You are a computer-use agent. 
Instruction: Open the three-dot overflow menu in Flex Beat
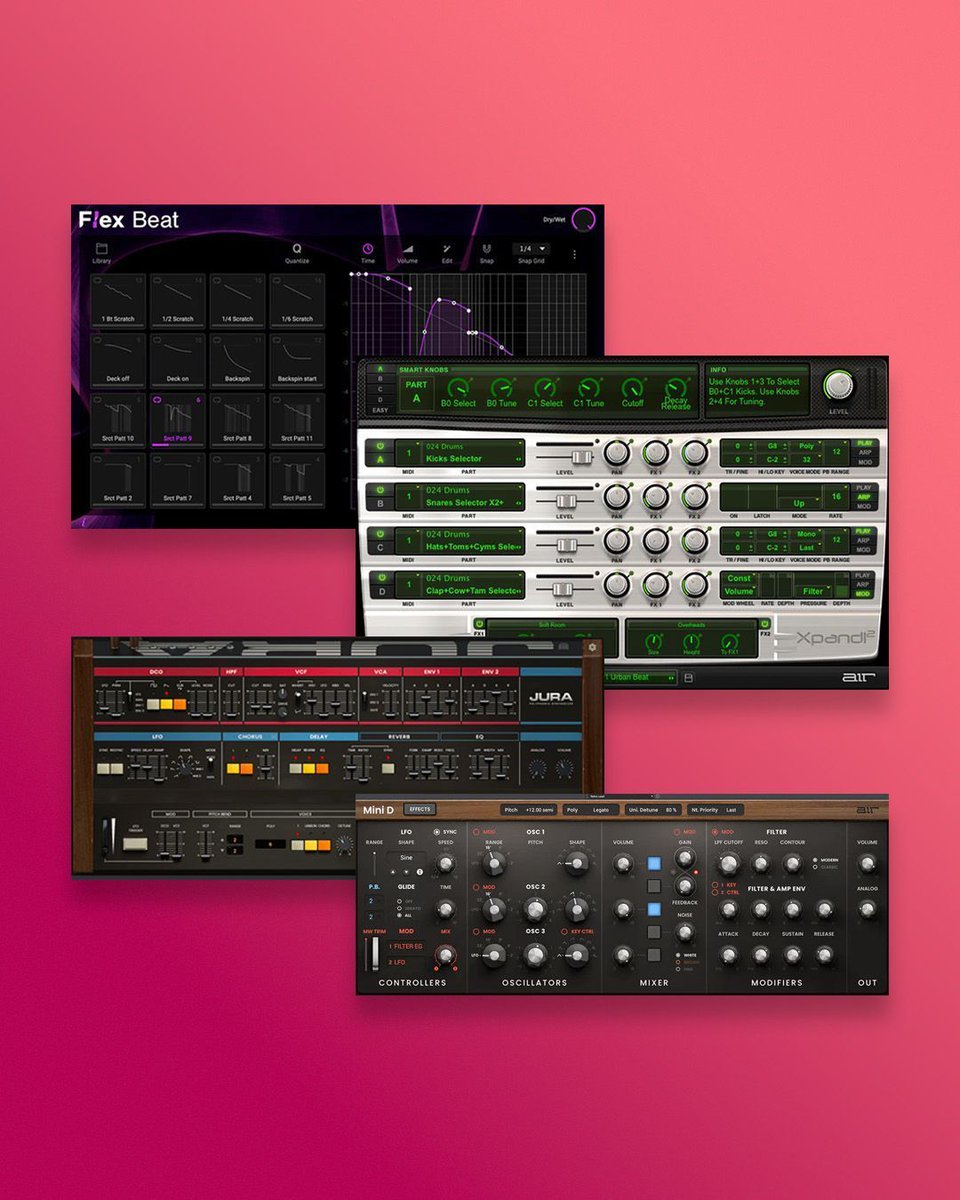575,252
